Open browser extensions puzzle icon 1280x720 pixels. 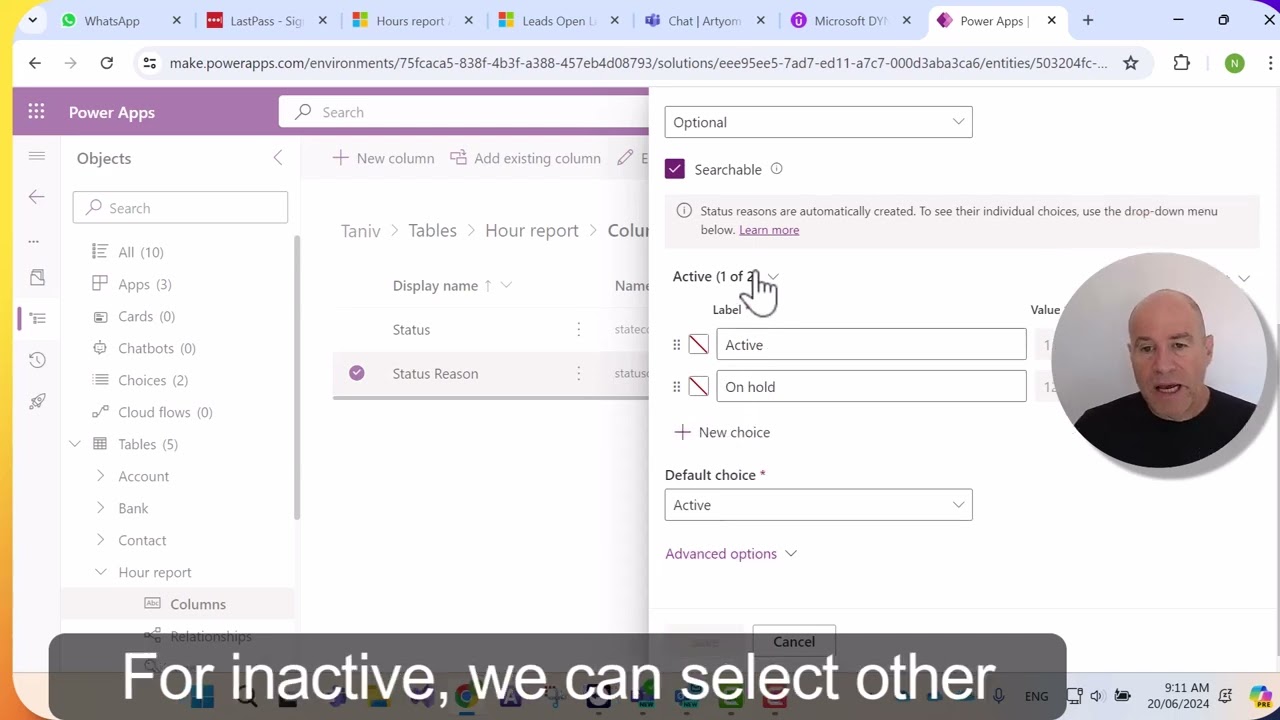[1182, 63]
